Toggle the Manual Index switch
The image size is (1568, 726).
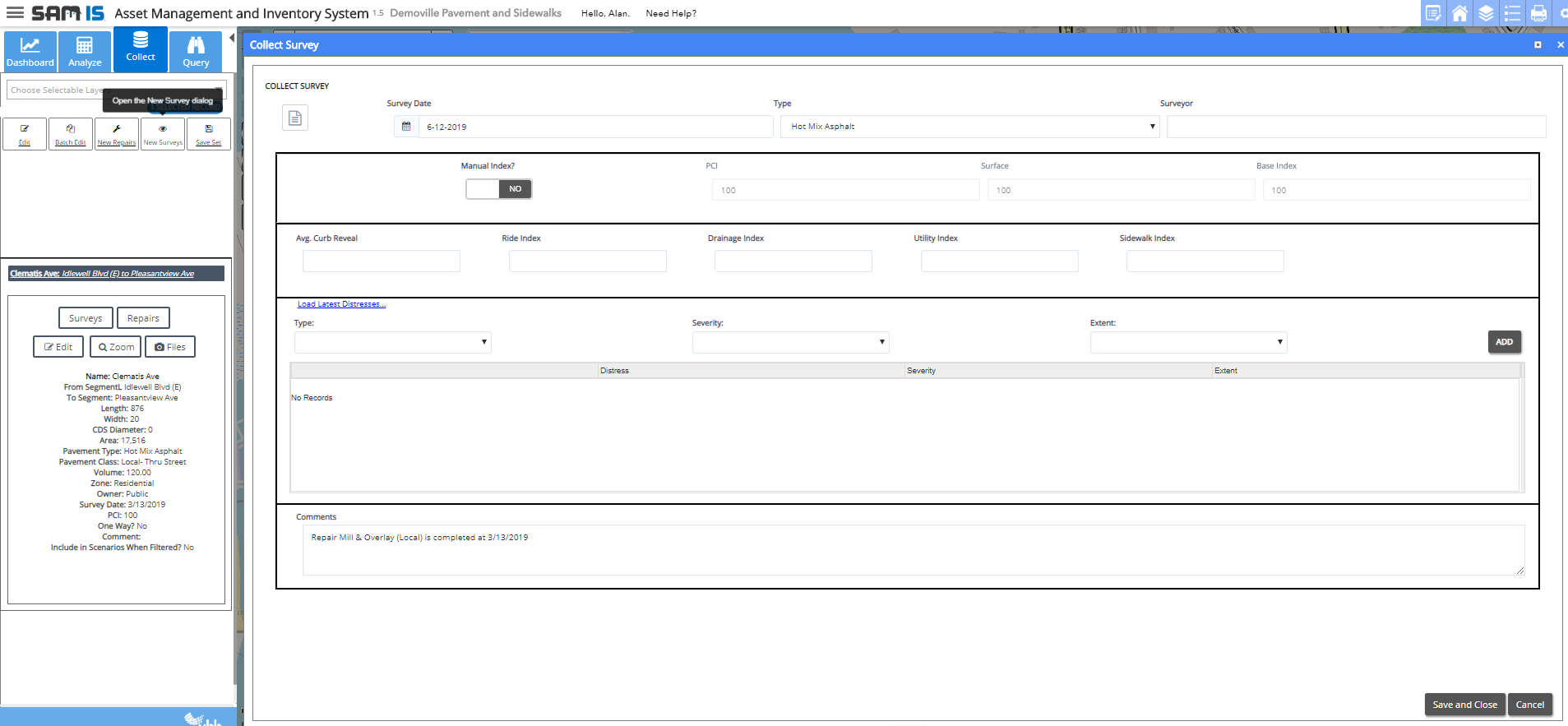pos(498,189)
